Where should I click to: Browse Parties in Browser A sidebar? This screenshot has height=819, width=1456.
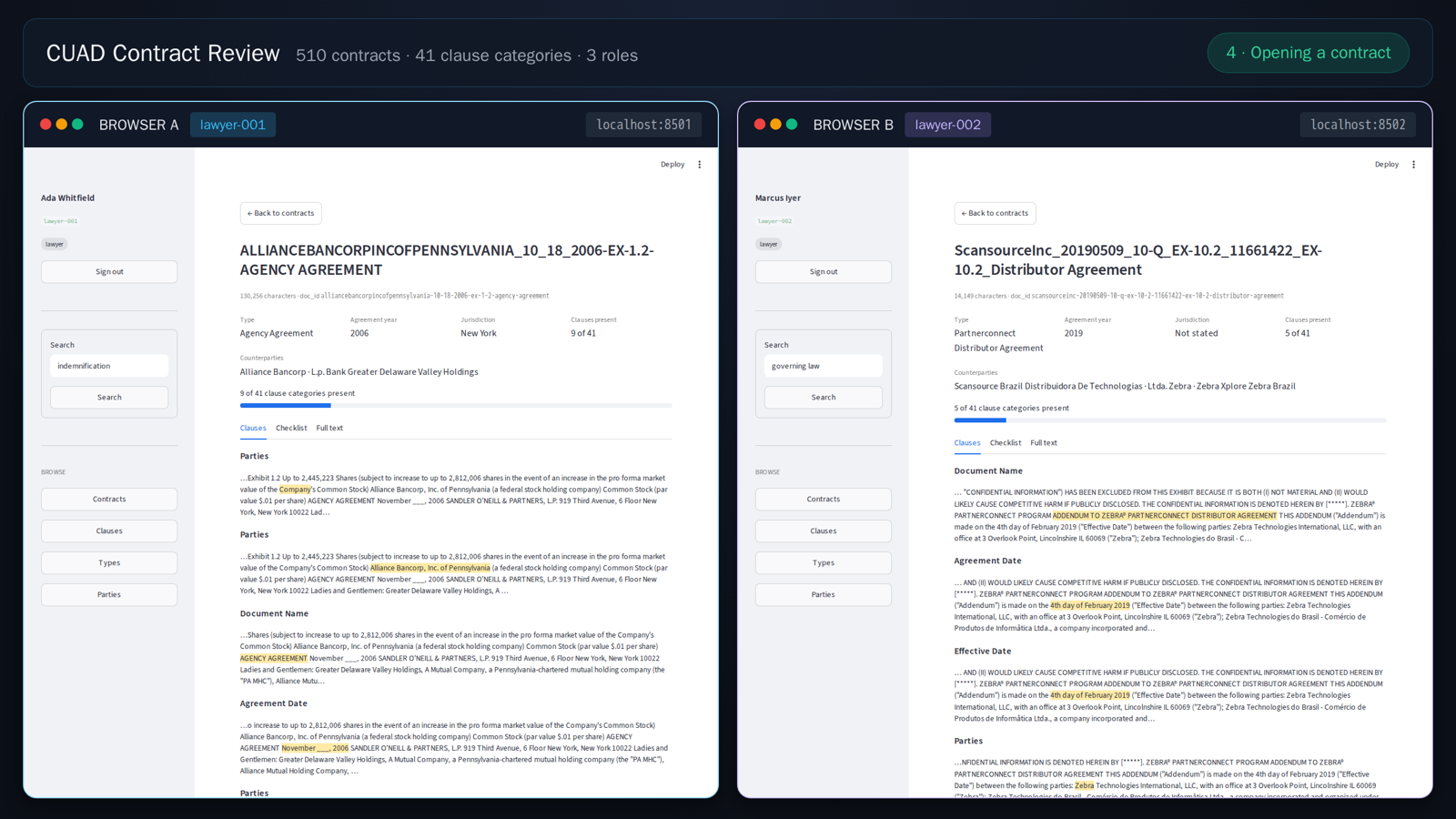(109, 594)
